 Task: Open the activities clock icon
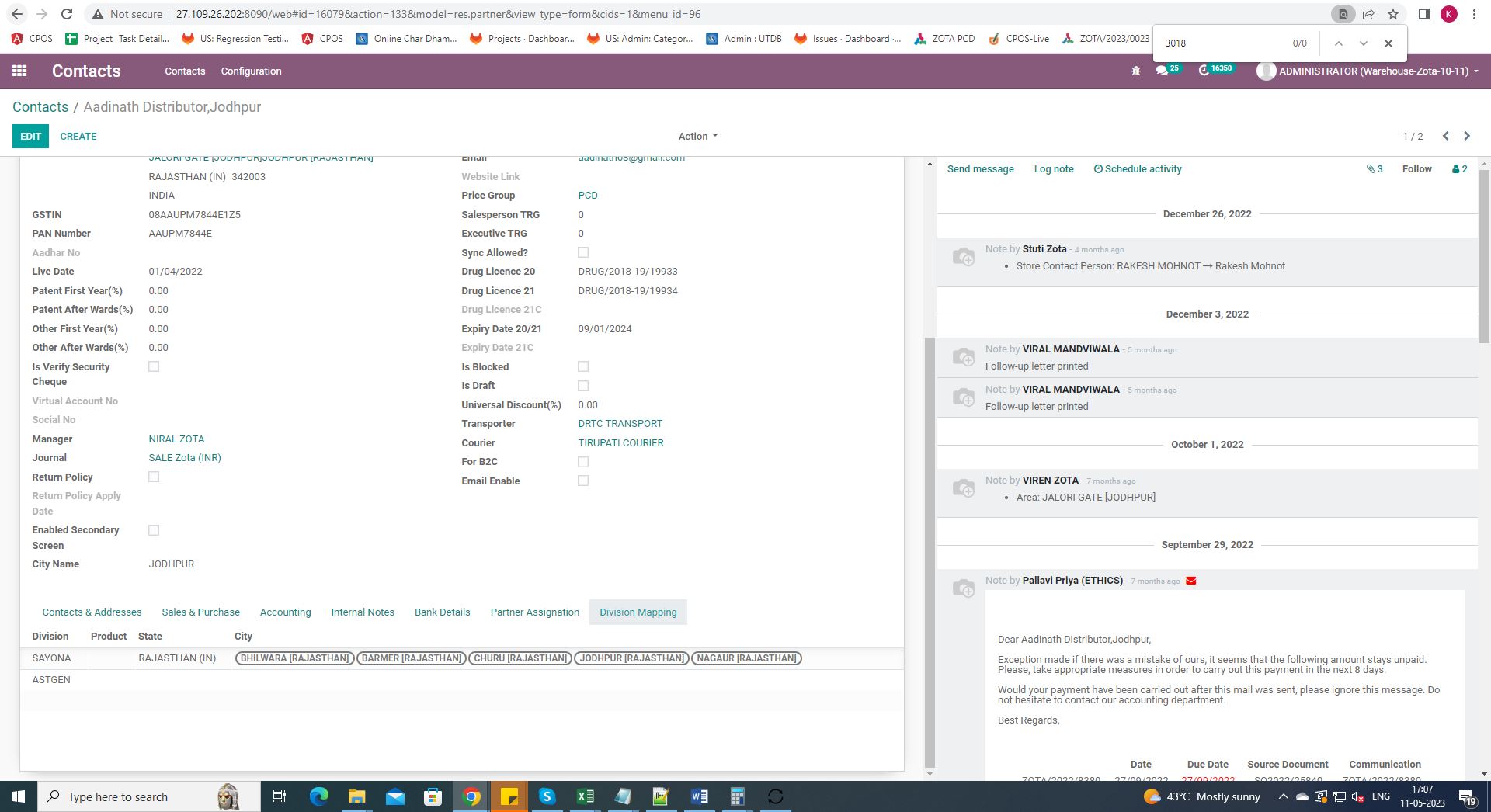click(x=1204, y=71)
